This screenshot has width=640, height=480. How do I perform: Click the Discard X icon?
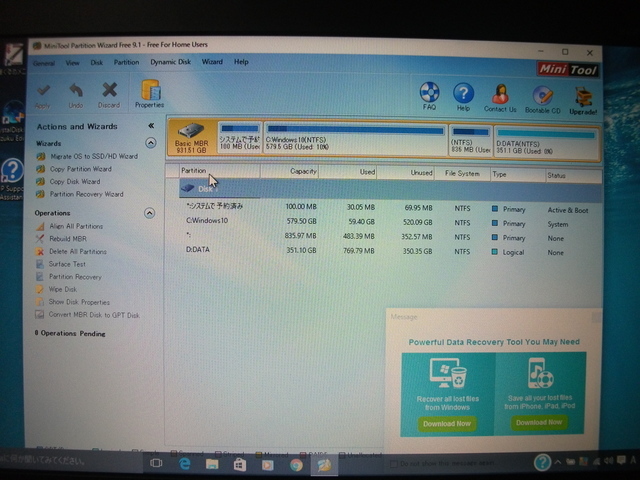click(109, 90)
